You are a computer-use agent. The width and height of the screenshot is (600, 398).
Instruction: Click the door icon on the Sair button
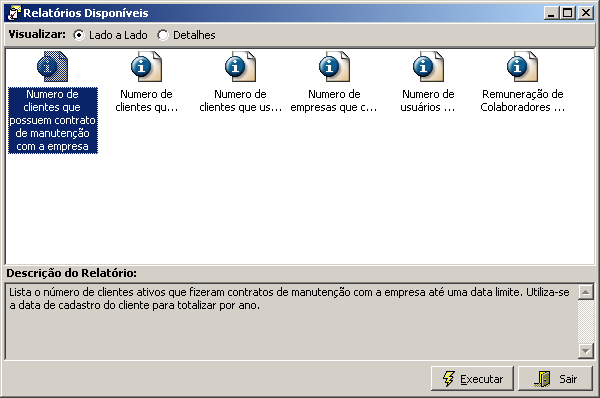coord(542,379)
